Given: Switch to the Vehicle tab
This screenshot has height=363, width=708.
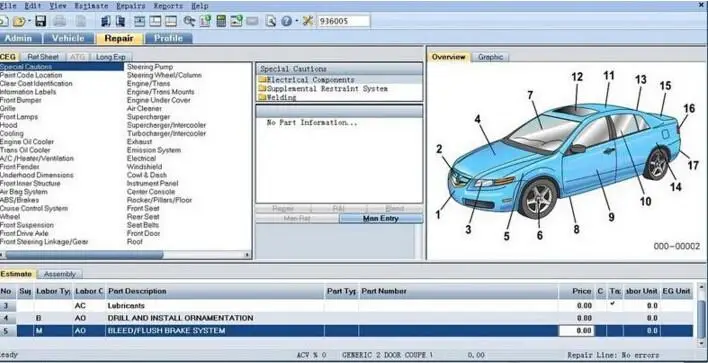Looking at the screenshot, I should tap(68, 38).
